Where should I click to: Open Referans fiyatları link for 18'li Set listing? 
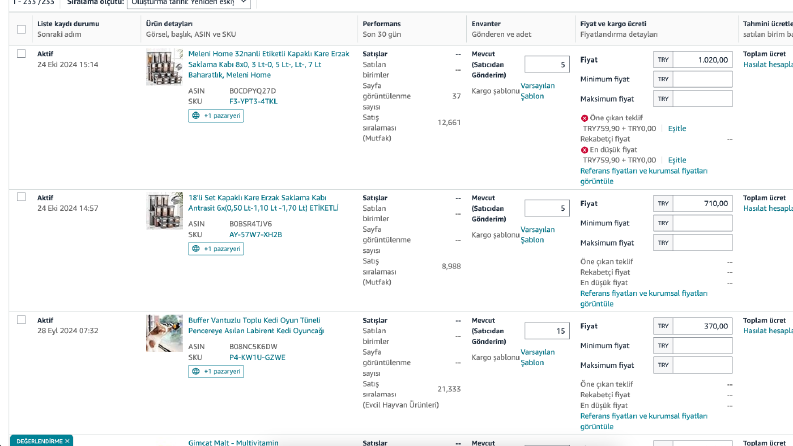(x=643, y=298)
